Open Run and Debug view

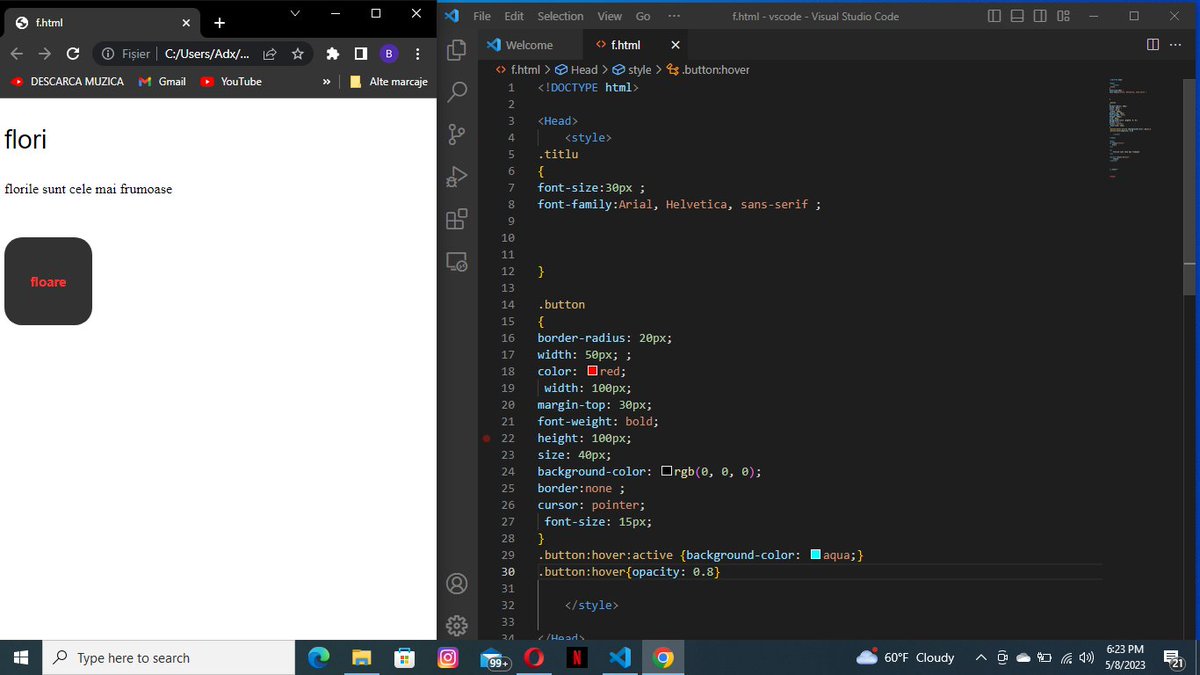pos(456,177)
